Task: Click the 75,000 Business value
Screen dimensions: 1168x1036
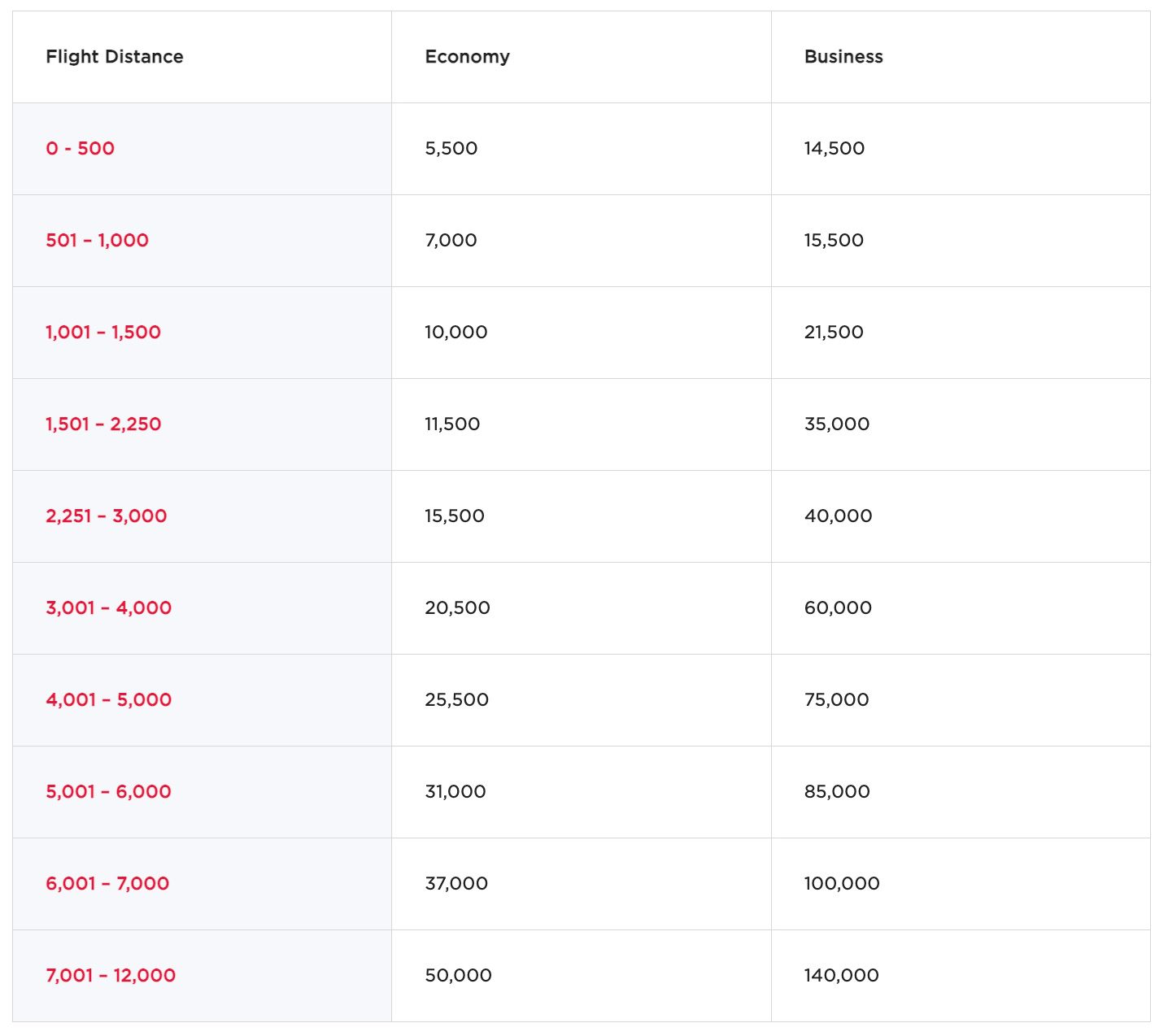Action: coord(837,700)
